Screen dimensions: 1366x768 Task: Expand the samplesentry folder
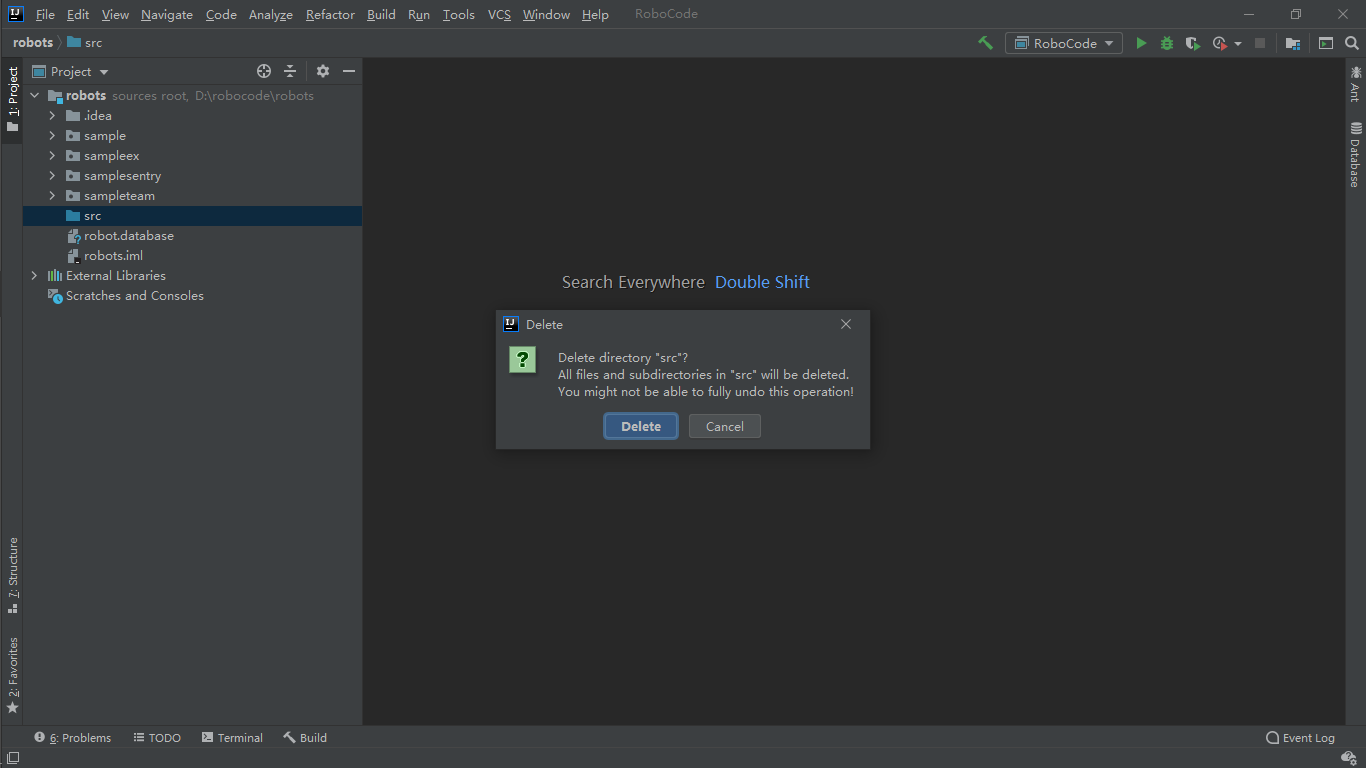pyautogui.click(x=53, y=176)
